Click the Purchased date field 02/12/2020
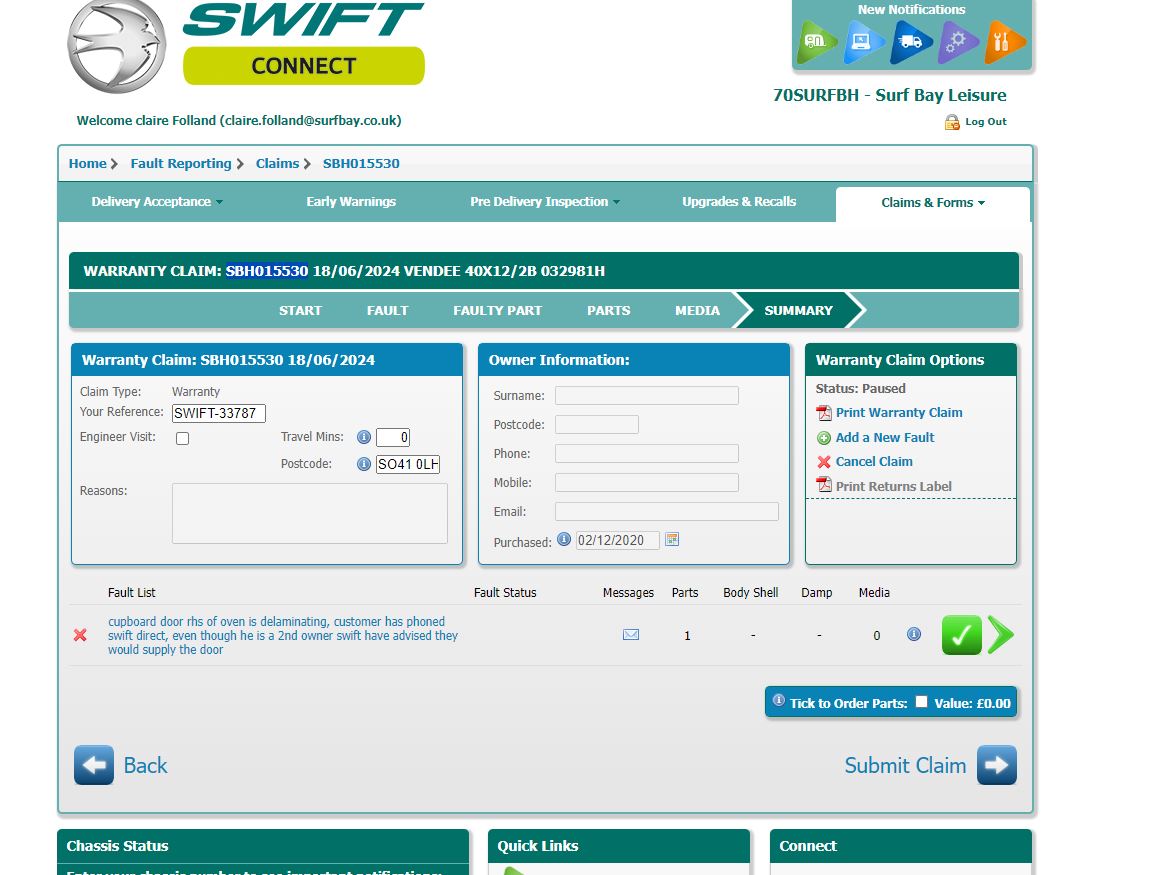Image resolution: width=1149 pixels, height=875 pixels. point(618,540)
